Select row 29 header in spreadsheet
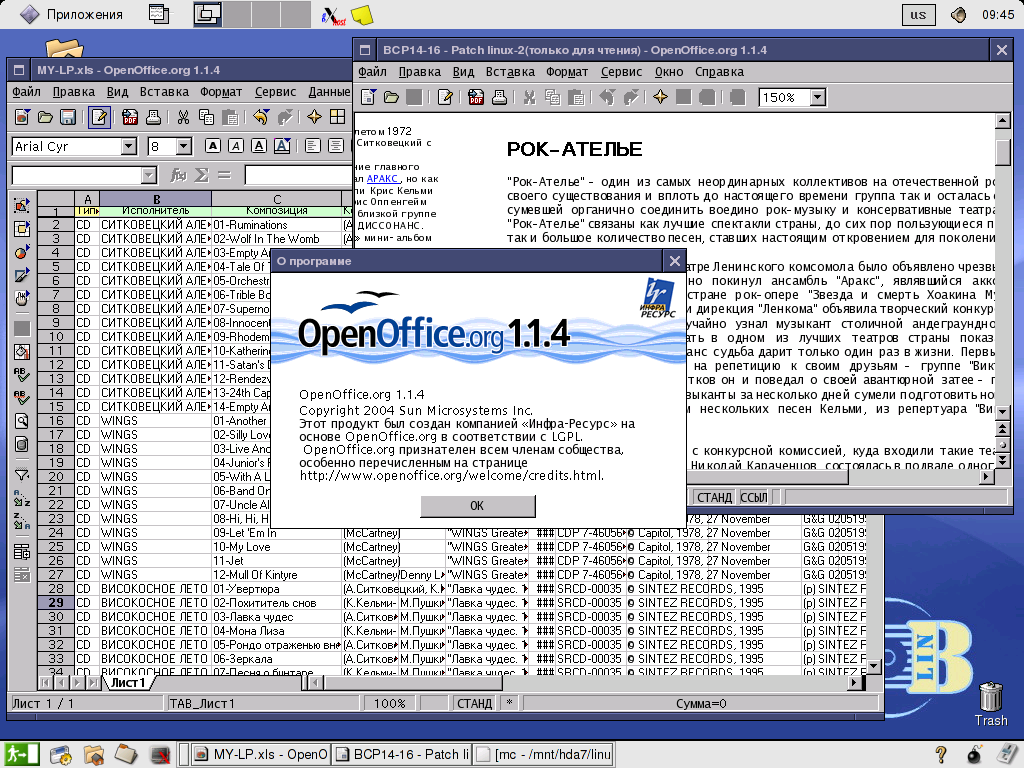Image resolution: width=1024 pixels, height=768 pixels. 56,603
